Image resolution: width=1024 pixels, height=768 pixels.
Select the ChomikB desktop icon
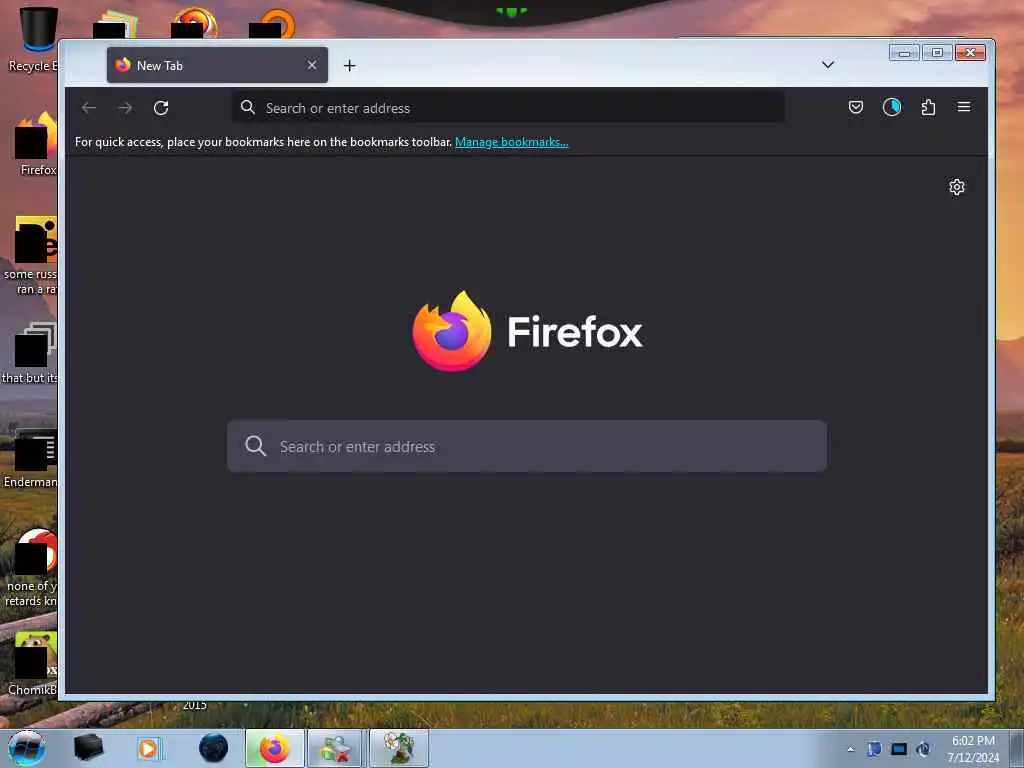33,664
